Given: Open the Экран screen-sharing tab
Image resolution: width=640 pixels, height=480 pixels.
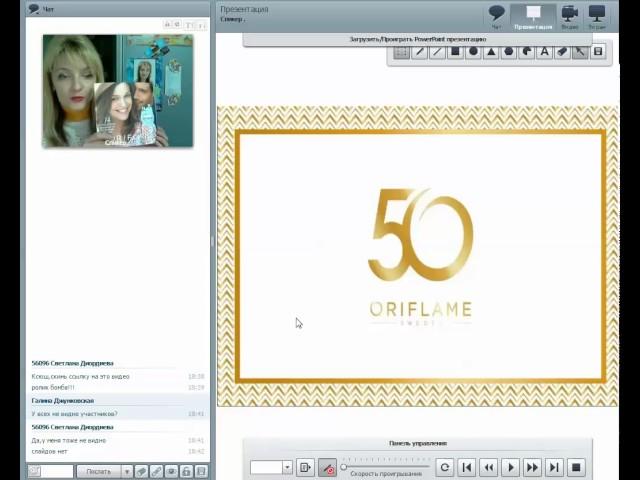Looking at the screenshot, I should coord(597,17).
